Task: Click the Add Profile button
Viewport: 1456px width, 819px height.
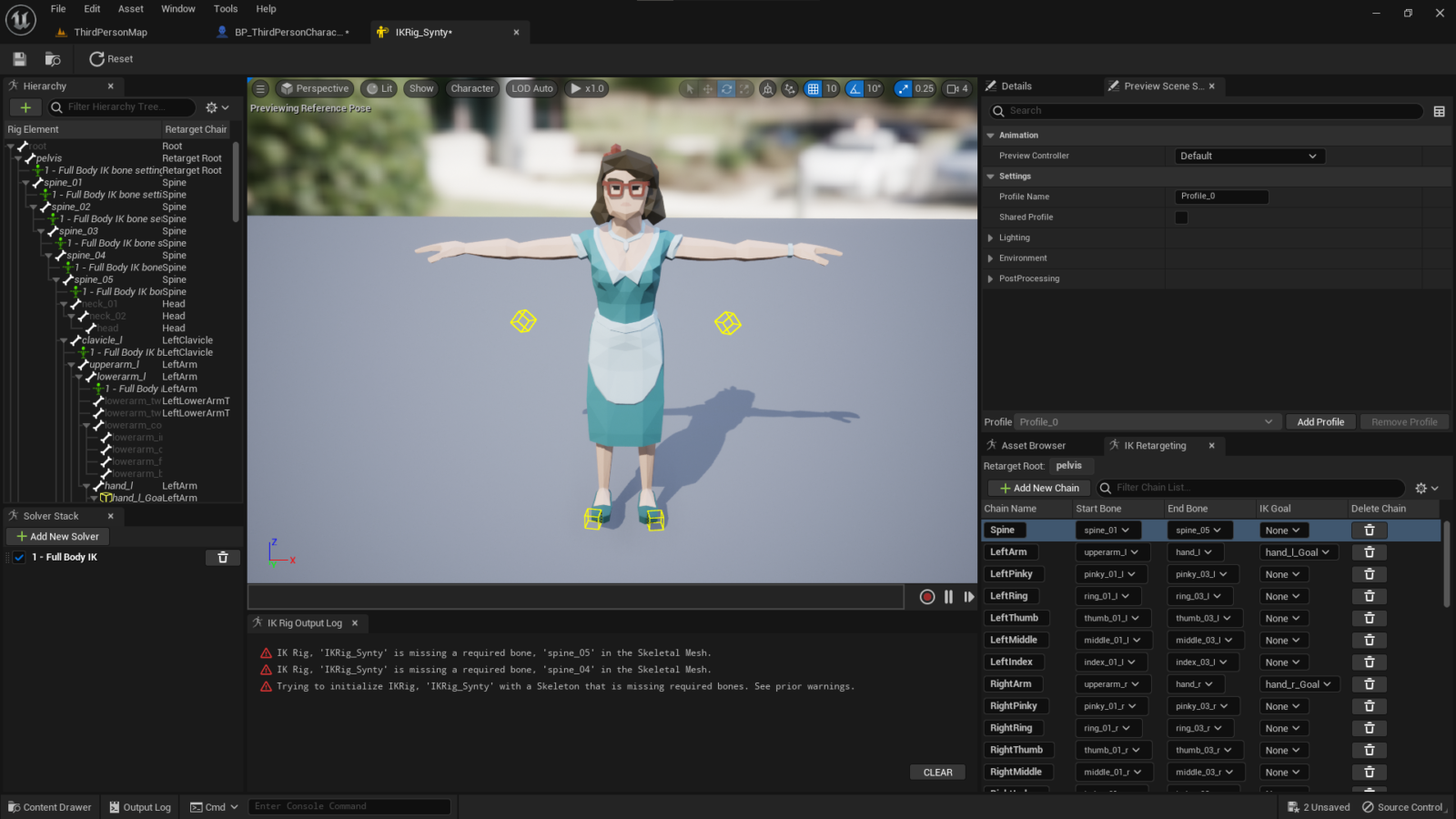Action: pos(1320,421)
